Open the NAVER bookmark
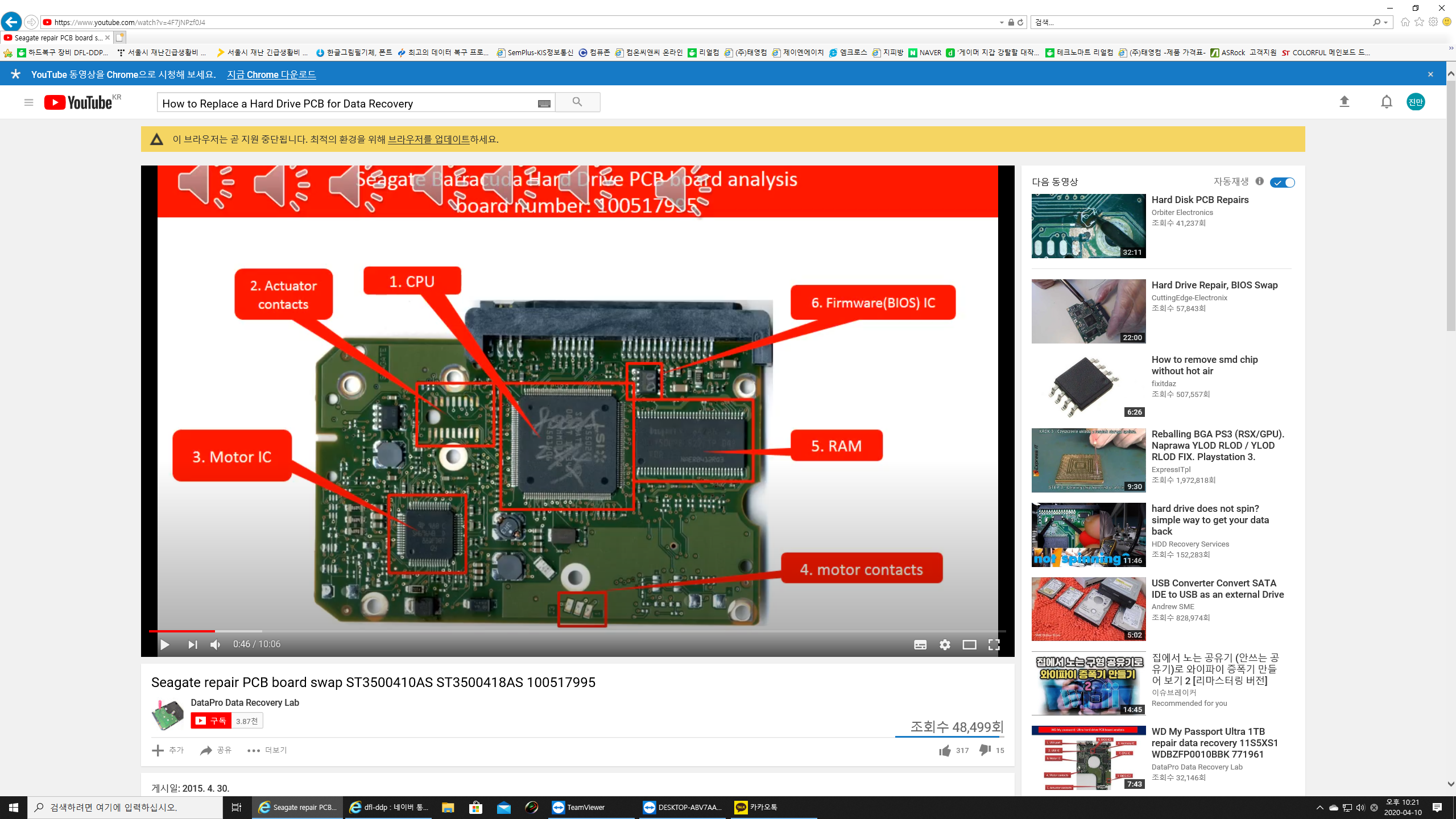1456x819 pixels. (x=925, y=52)
